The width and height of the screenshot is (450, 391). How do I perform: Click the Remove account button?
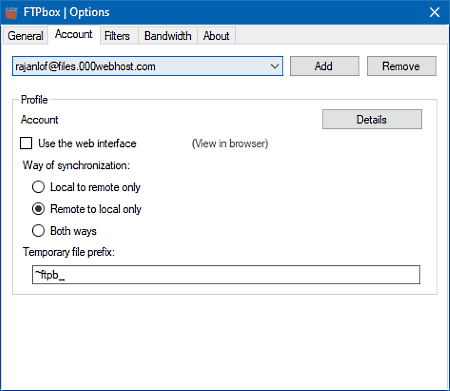(401, 66)
